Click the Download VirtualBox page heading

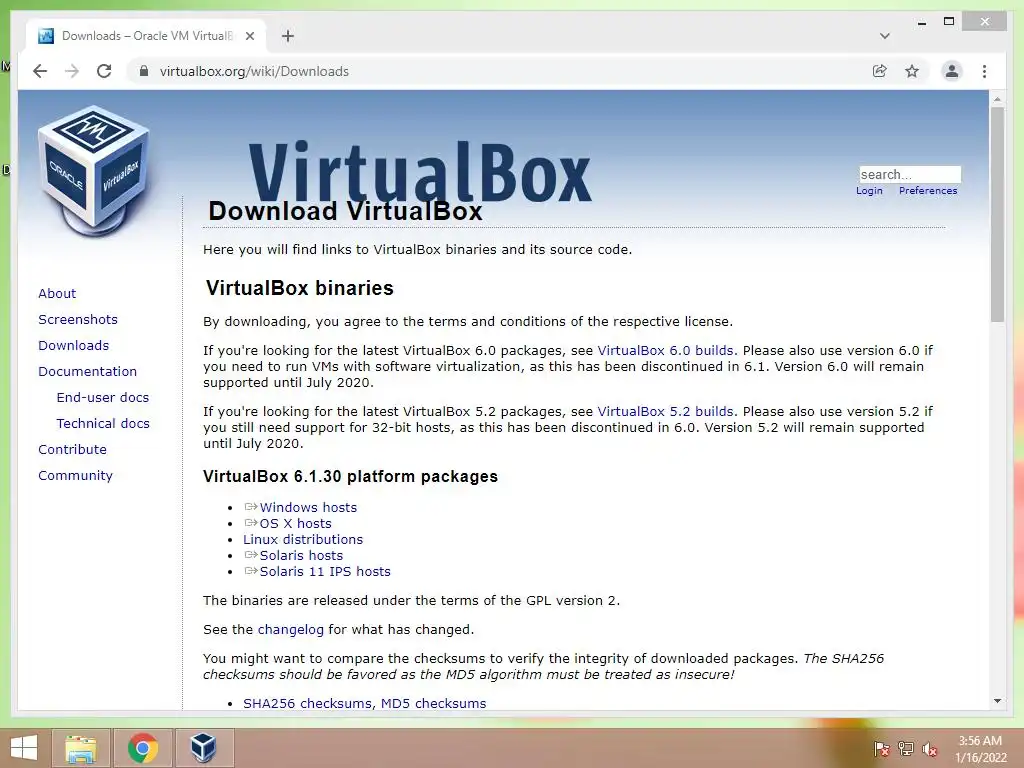(345, 211)
